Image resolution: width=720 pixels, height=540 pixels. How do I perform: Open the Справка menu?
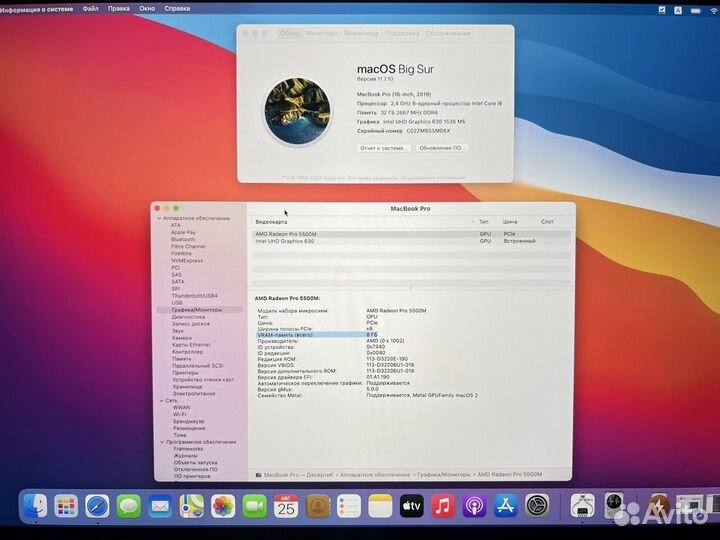tap(177, 9)
